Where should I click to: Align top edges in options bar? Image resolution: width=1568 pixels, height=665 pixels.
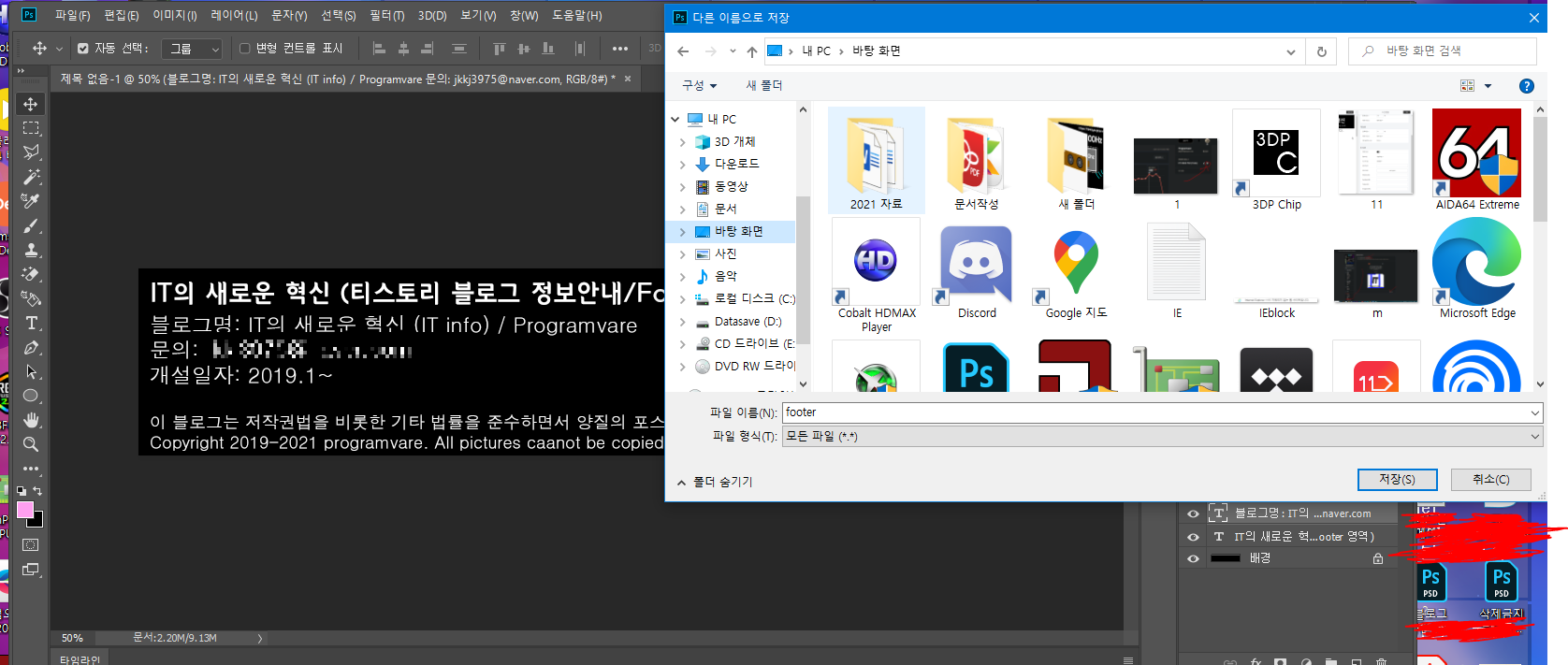499,49
